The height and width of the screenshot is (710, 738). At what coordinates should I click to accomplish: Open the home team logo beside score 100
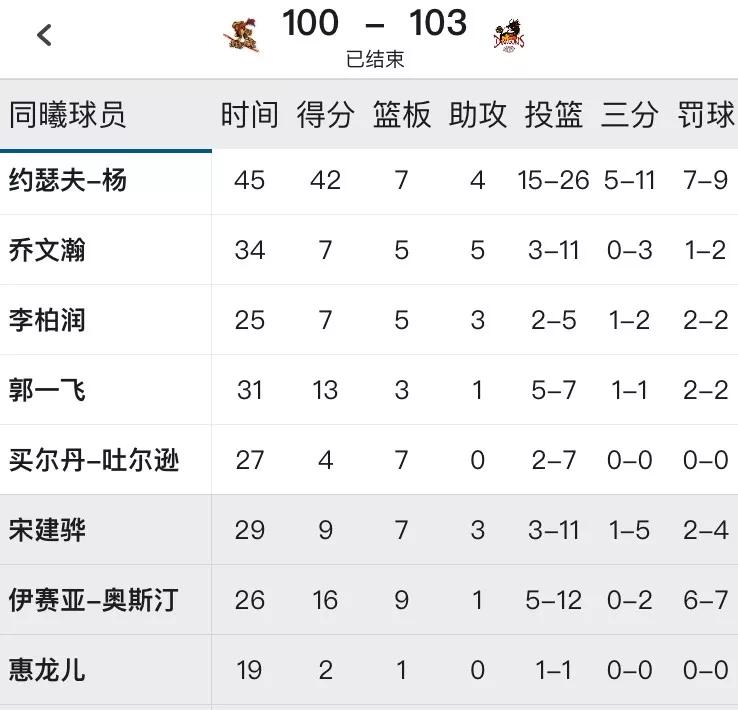(x=241, y=35)
